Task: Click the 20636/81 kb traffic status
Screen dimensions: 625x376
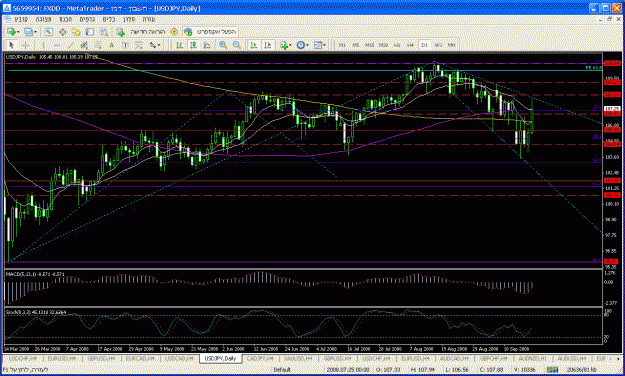Action: click(583, 370)
